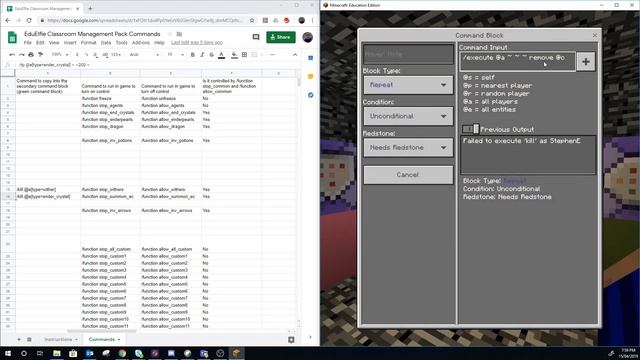Open Microsoft Store from taskbar

pyautogui.click(x=73, y=353)
